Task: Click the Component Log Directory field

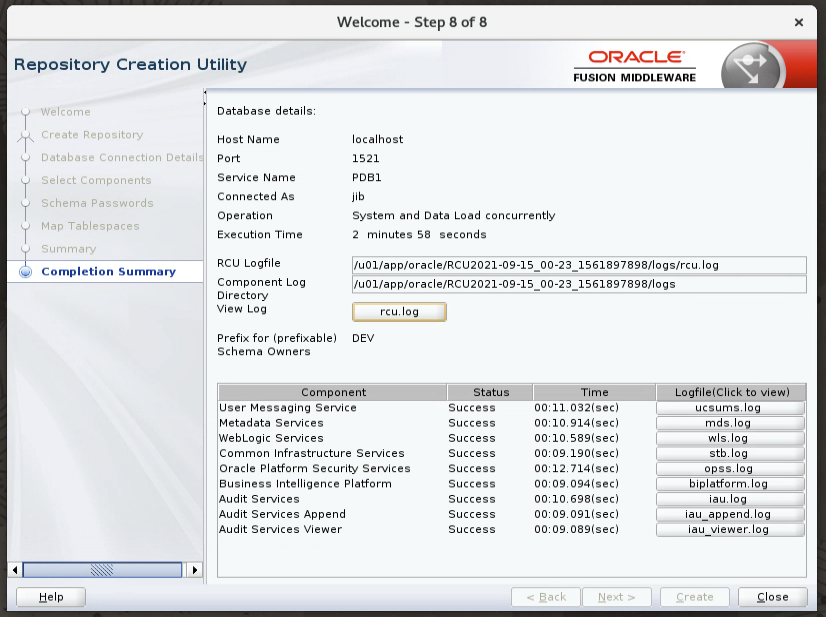Action: pyautogui.click(x=579, y=284)
